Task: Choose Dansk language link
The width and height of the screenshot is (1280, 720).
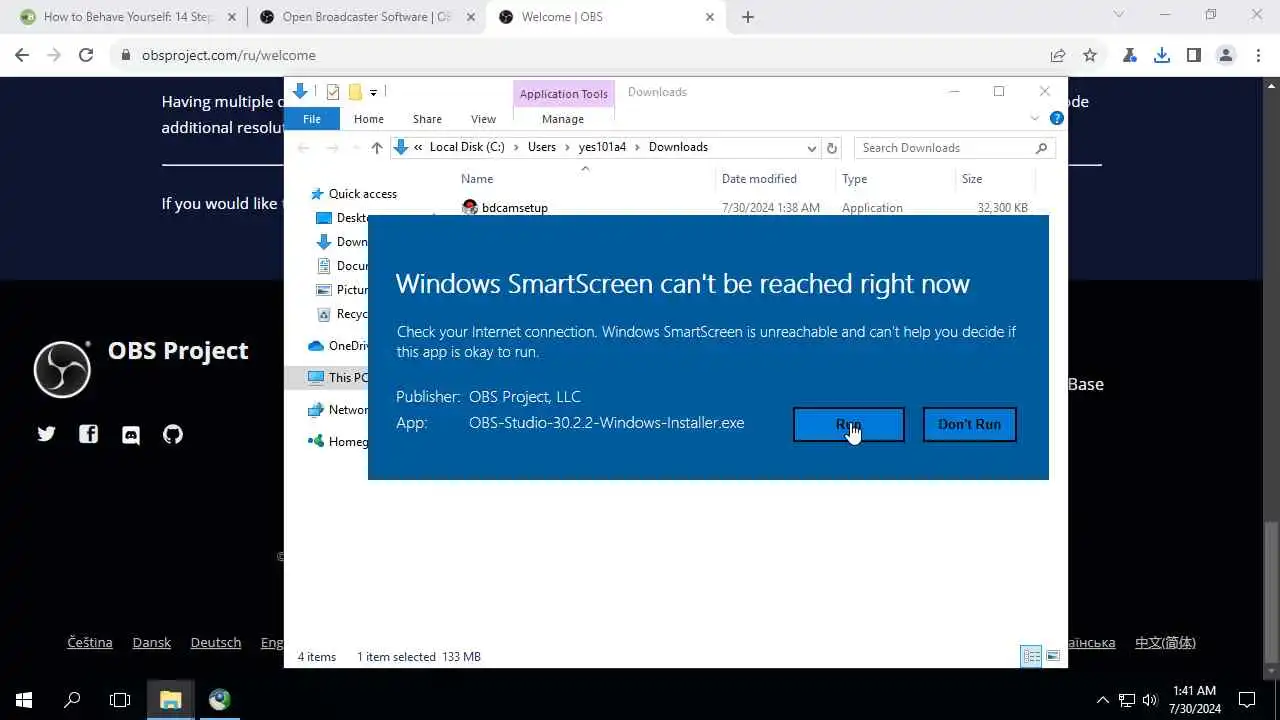Action: (152, 643)
